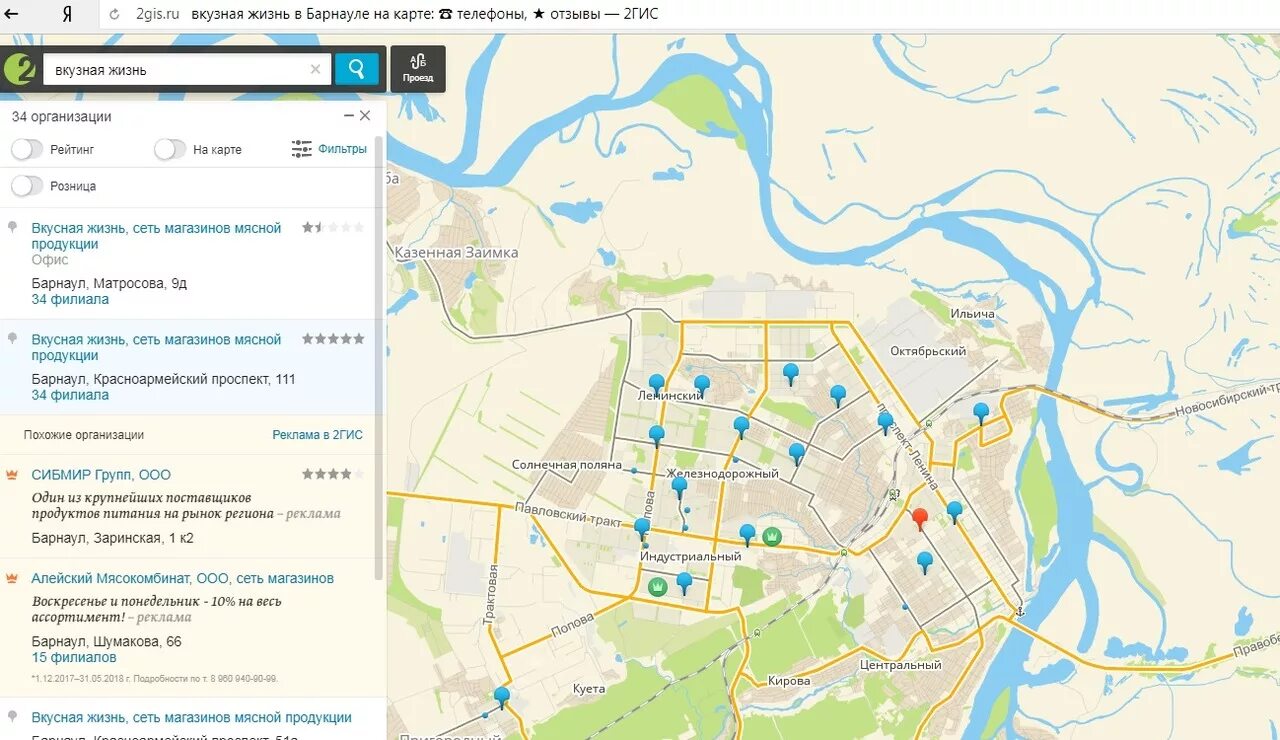Click the green crown marker near Индустриальный
Image resolution: width=1280 pixels, height=740 pixels.
pos(771,536)
